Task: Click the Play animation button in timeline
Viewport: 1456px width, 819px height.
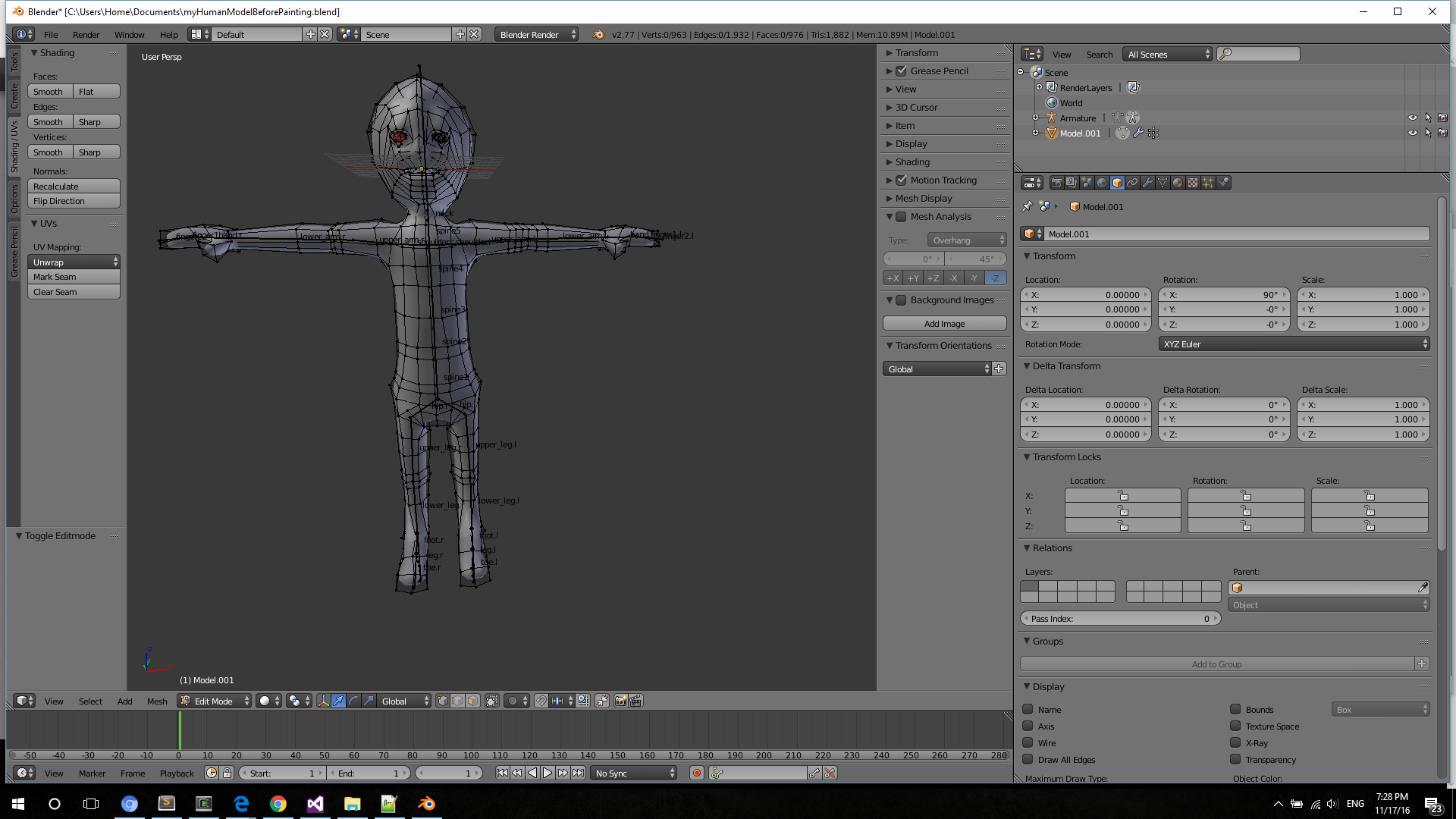Action: click(548, 773)
